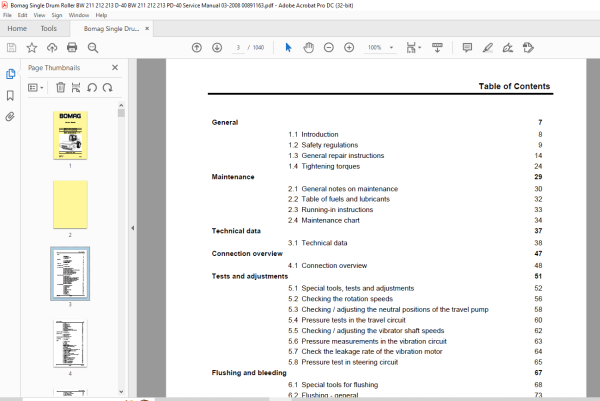Close the Page Thumbnails panel
The image size is (600, 401).
click(x=115, y=67)
